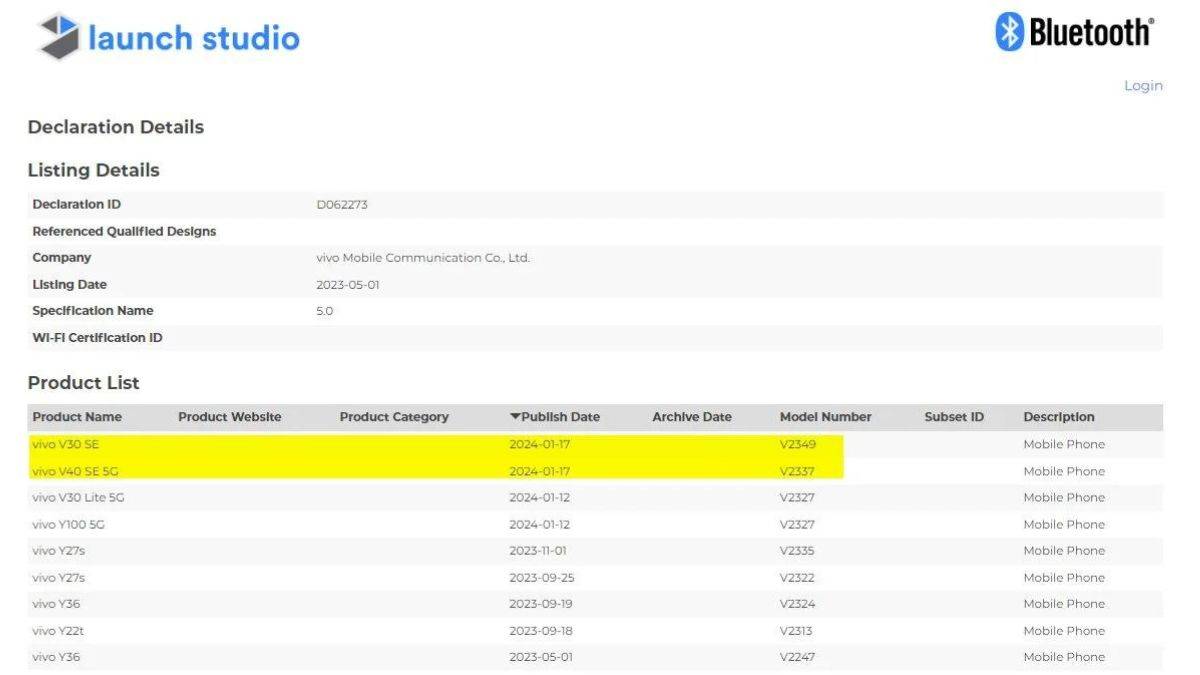1200x675 pixels.
Task: Click the launch studio title text
Action: pyautogui.click(x=194, y=38)
